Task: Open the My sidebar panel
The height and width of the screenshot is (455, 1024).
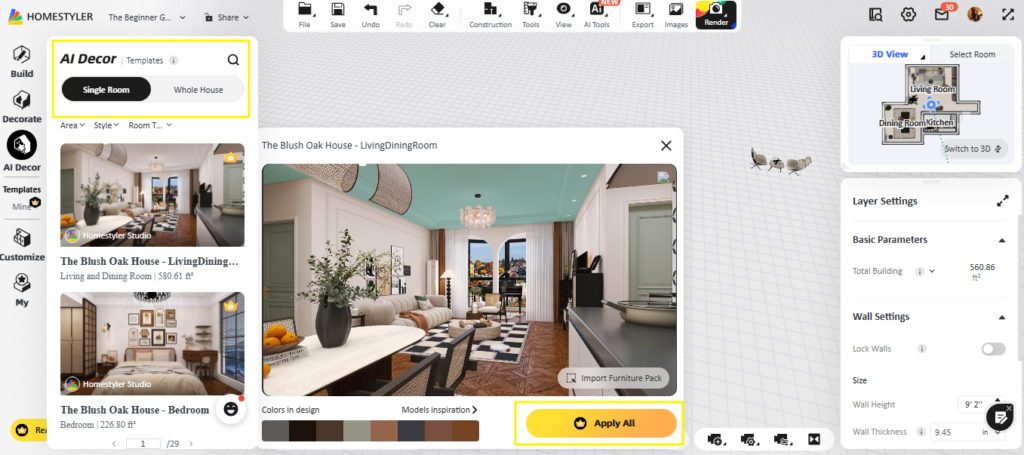Action: [22, 290]
